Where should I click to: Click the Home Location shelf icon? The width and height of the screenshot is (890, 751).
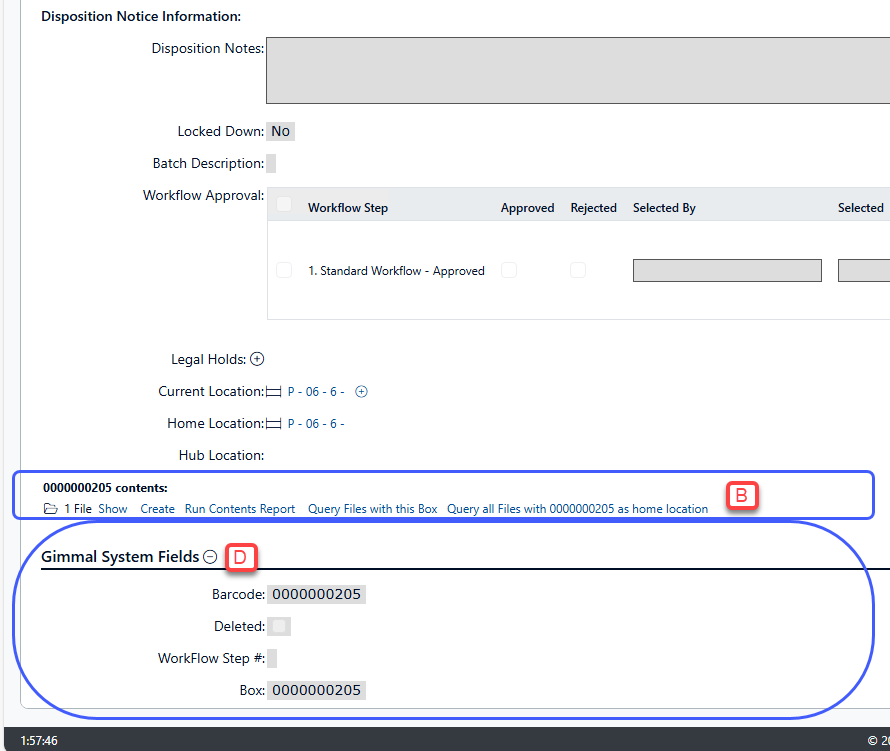click(273, 424)
